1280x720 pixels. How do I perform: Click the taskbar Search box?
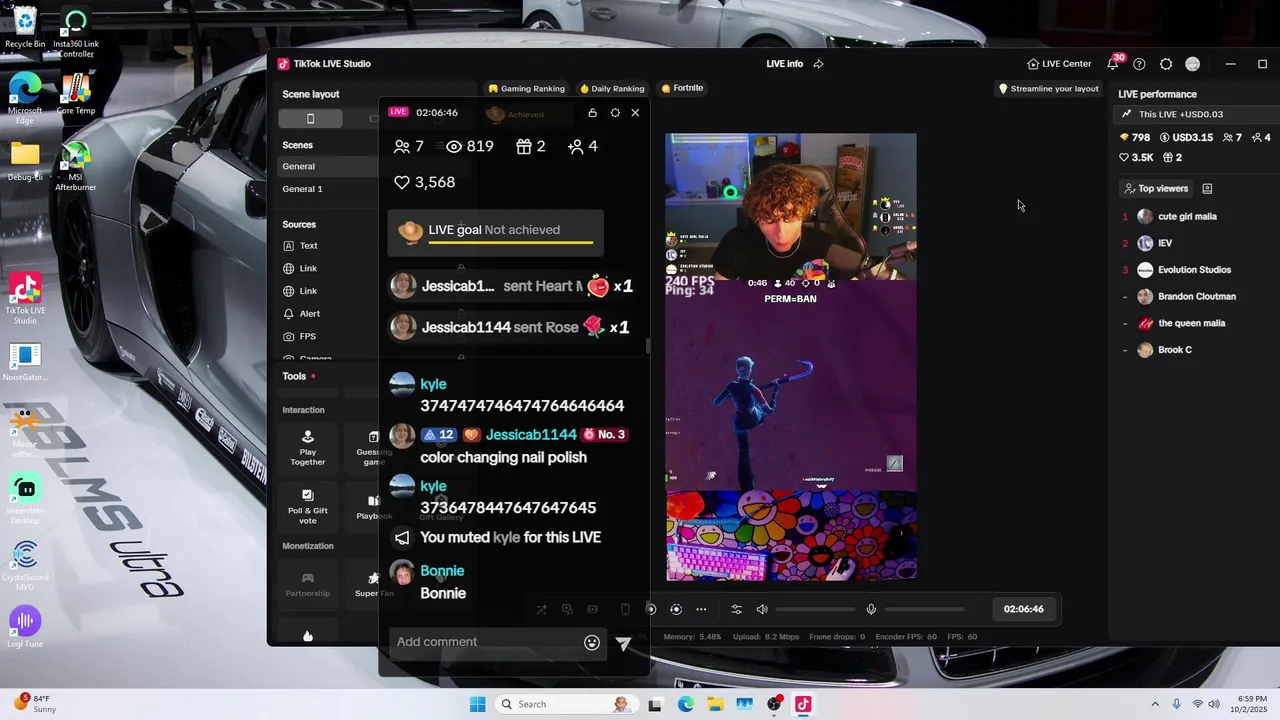point(566,704)
